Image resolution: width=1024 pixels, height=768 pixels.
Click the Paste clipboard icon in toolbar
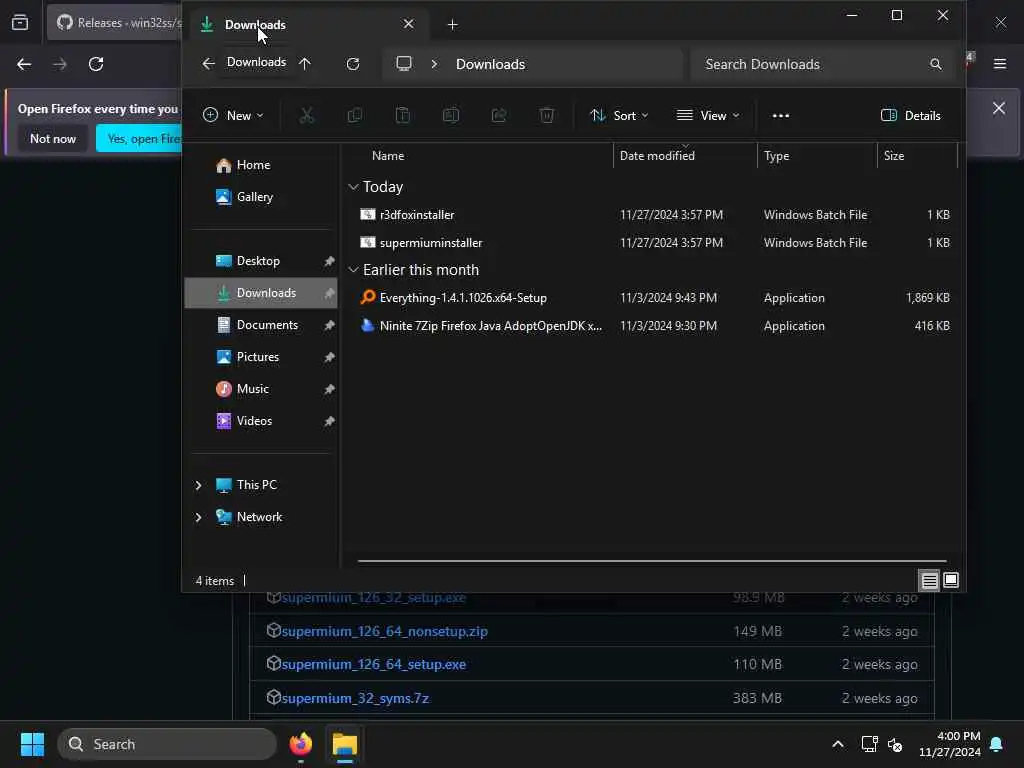[x=403, y=116]
